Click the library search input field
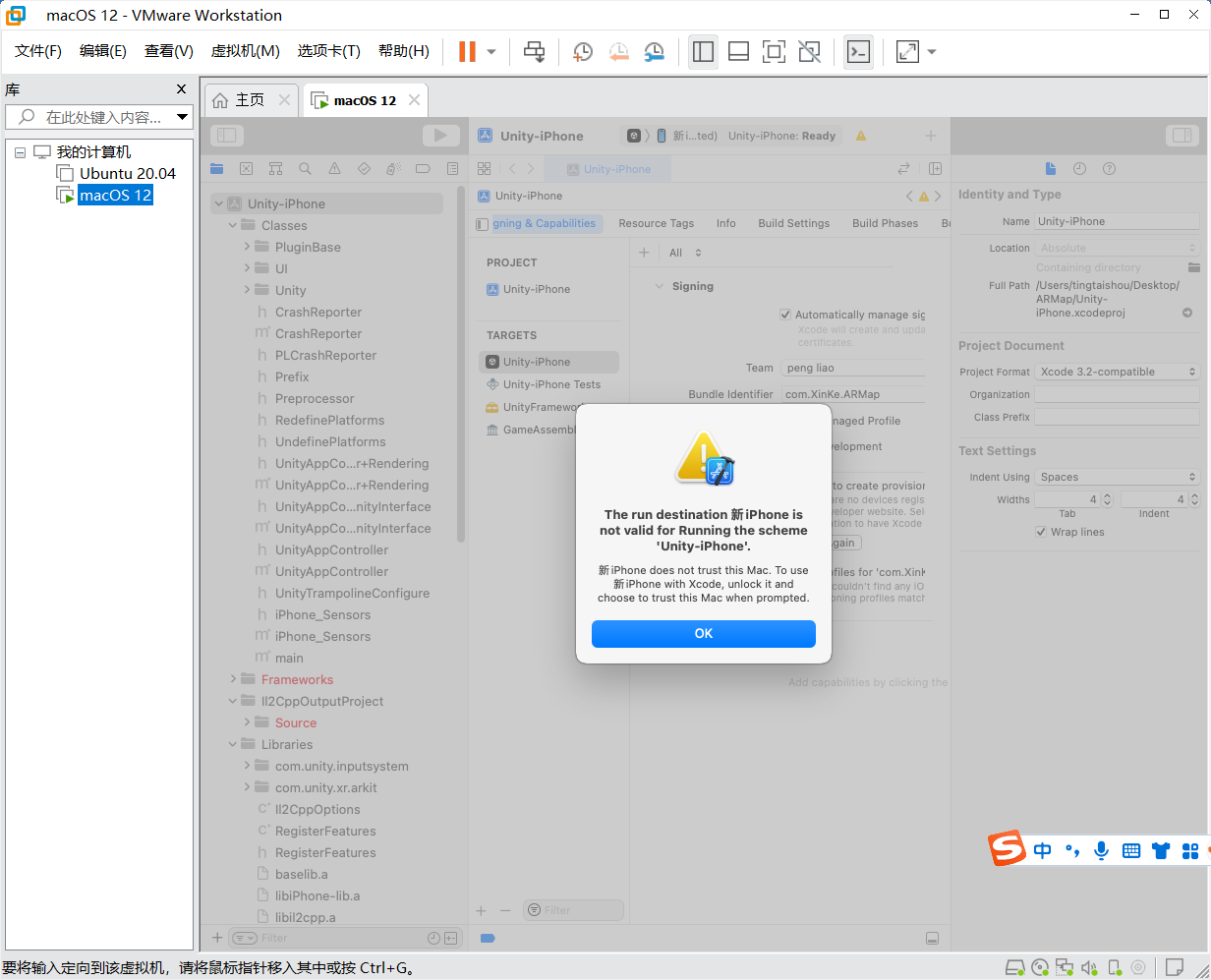The image size is (1211, 980). (x=90, y=117)
